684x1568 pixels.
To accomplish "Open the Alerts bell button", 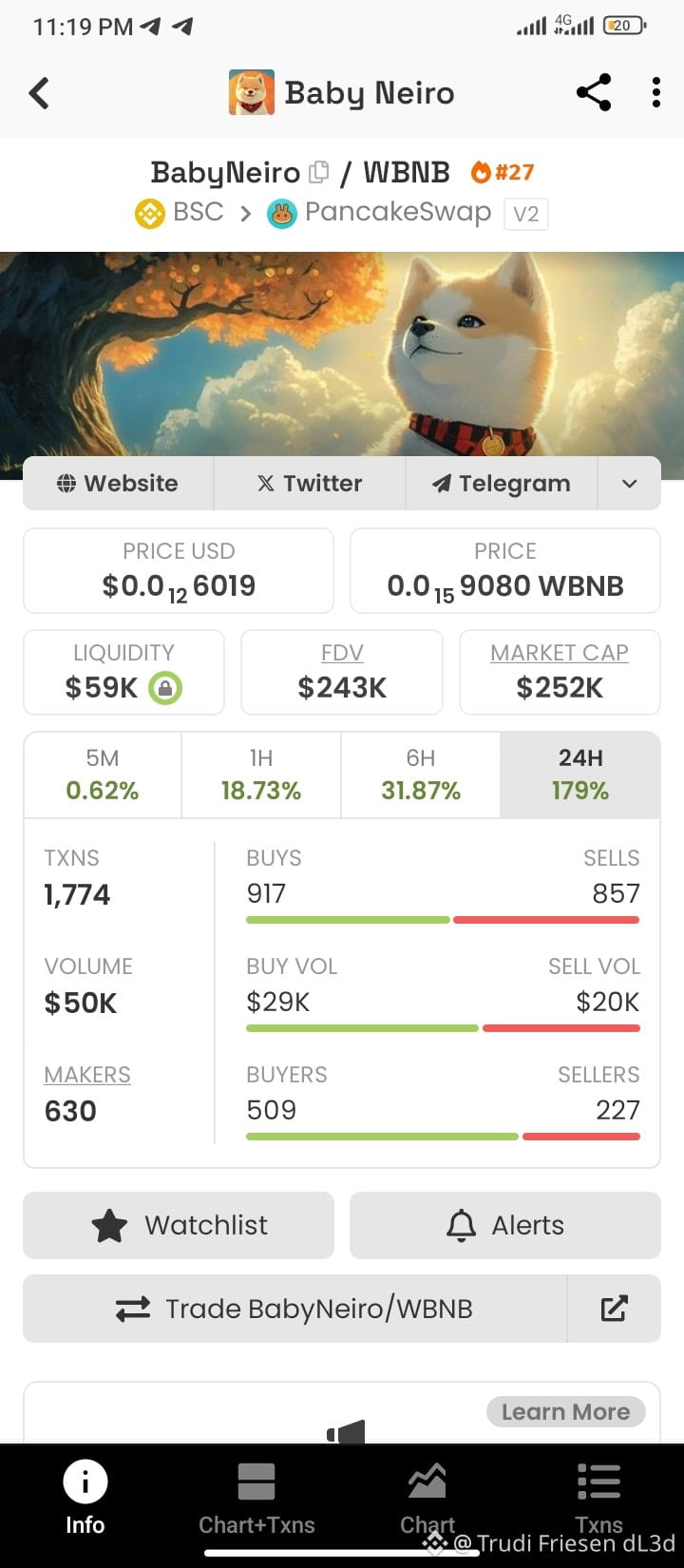I will coord(505,1225).
